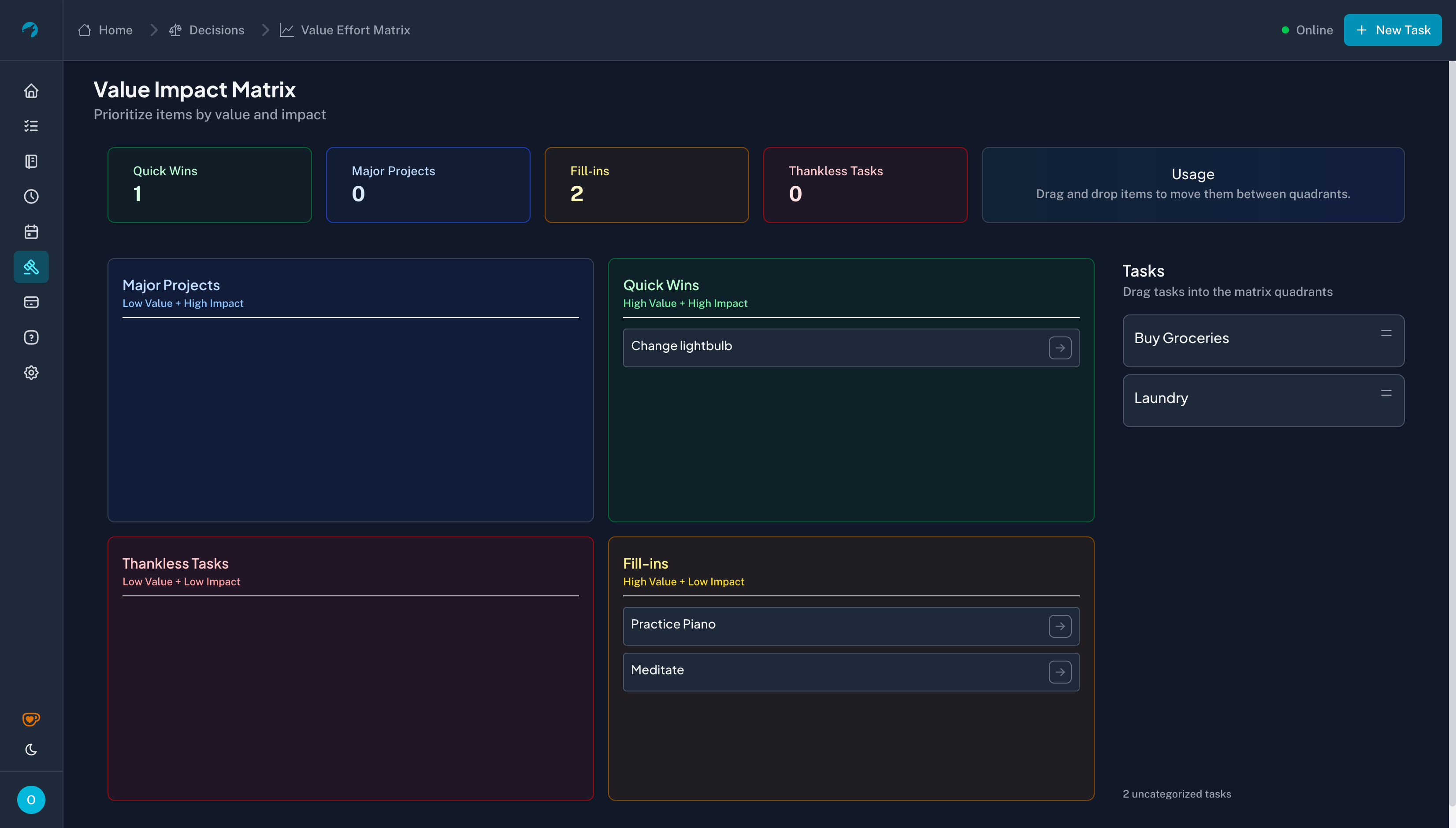The image size is (1456, 828).
Task: Click the Thankless Tasks quadrant heading
Action: [175, 564]
